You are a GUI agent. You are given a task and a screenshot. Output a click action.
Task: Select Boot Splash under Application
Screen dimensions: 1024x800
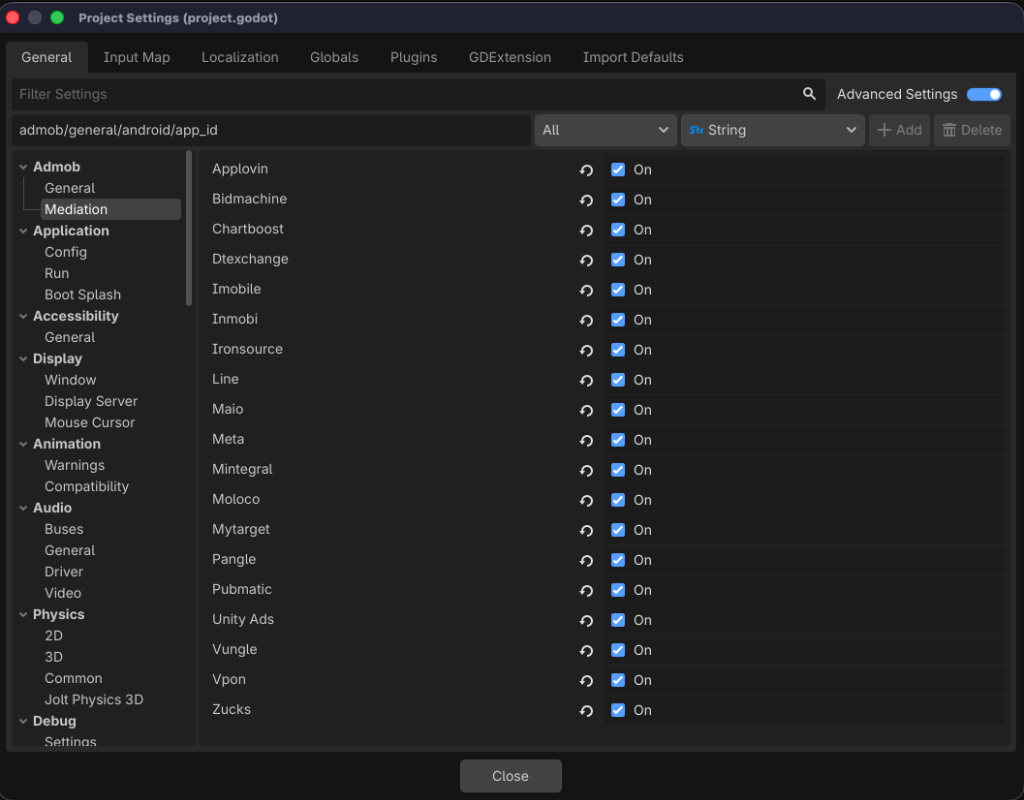point(82,295)
